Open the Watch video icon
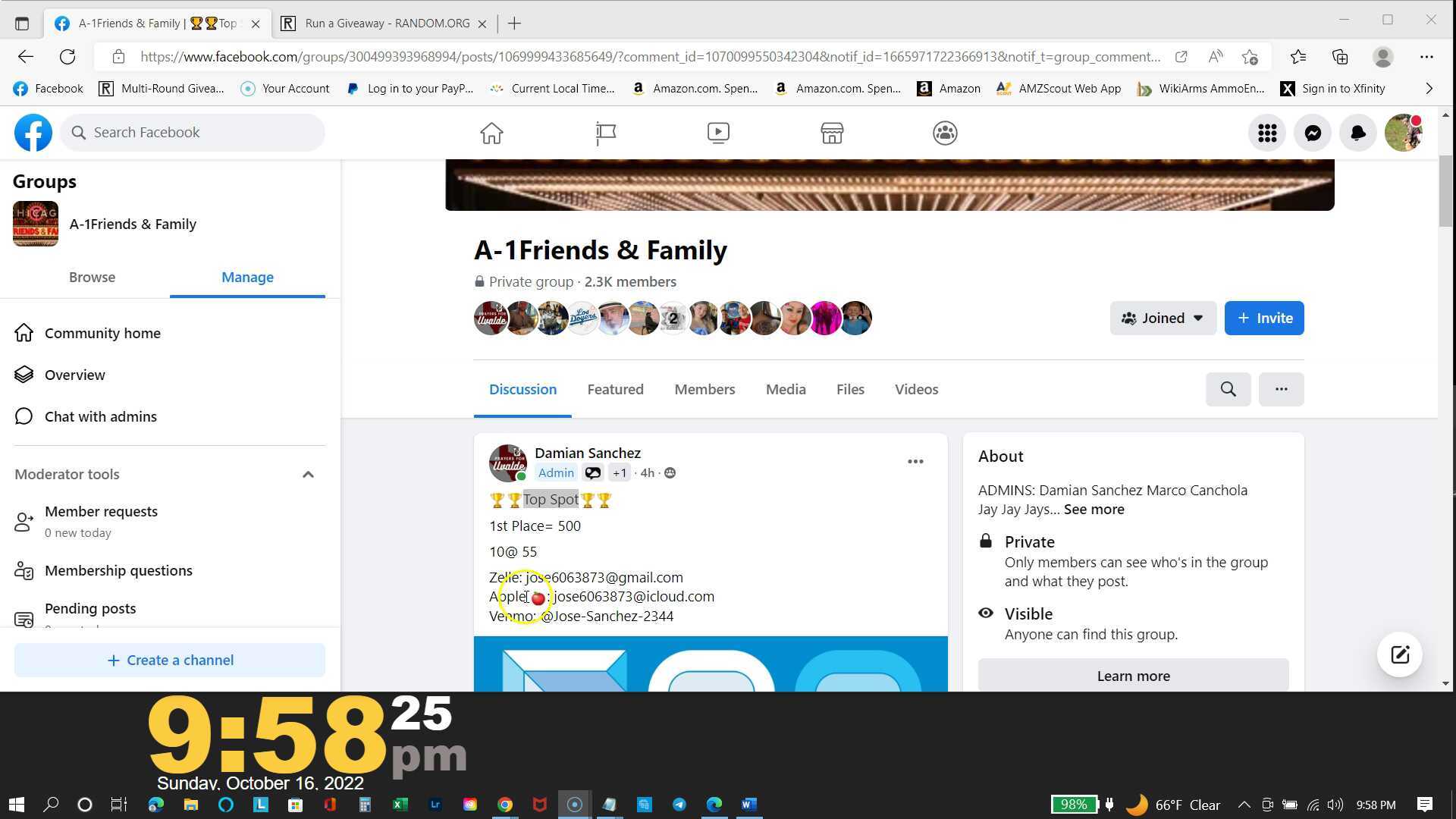 (x=718, y=133)
